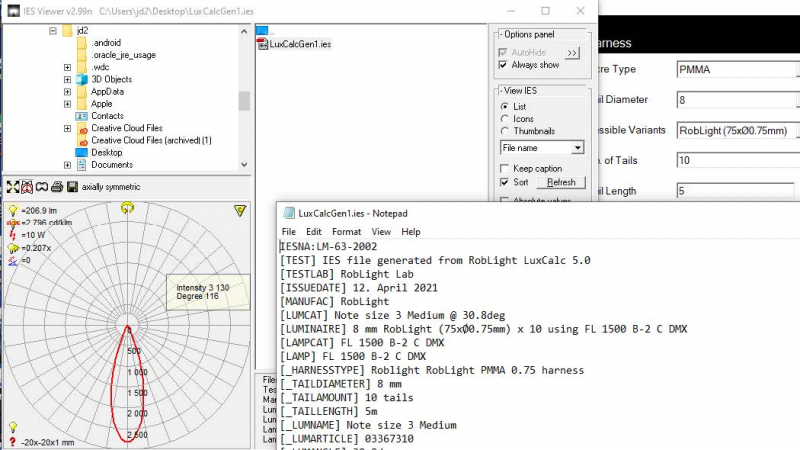
Task: Collapse the jd2 folder tree node
Action: 53,31
